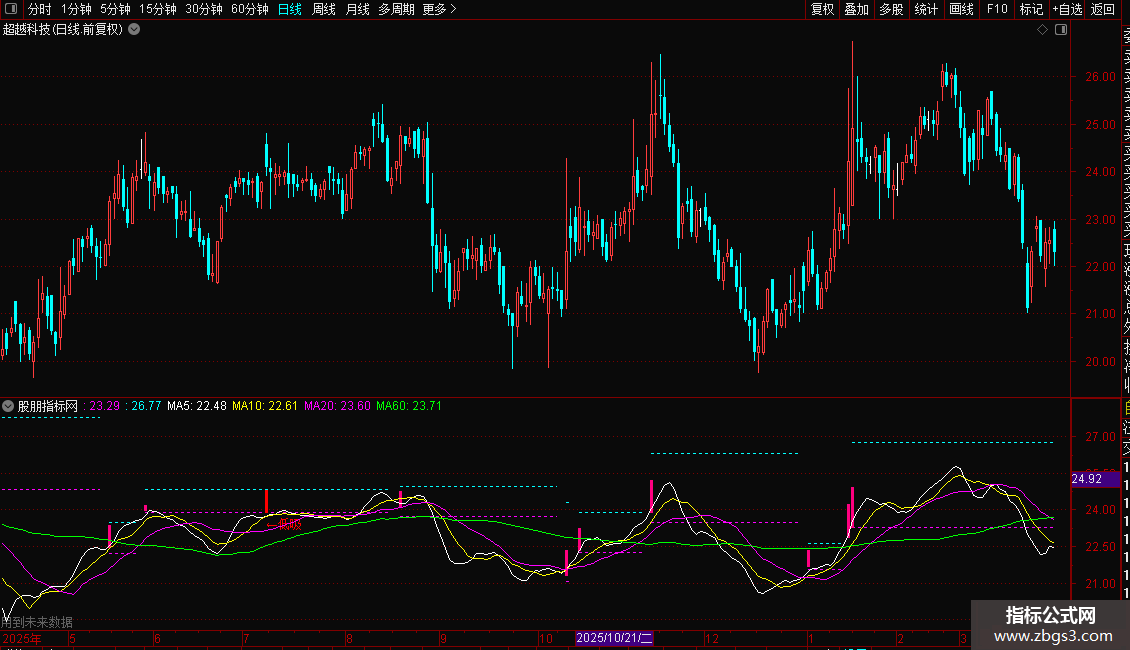Switch to the 分时 intraday view
The width and height of the screenshot is (1130, 650).
coord(39,9)
